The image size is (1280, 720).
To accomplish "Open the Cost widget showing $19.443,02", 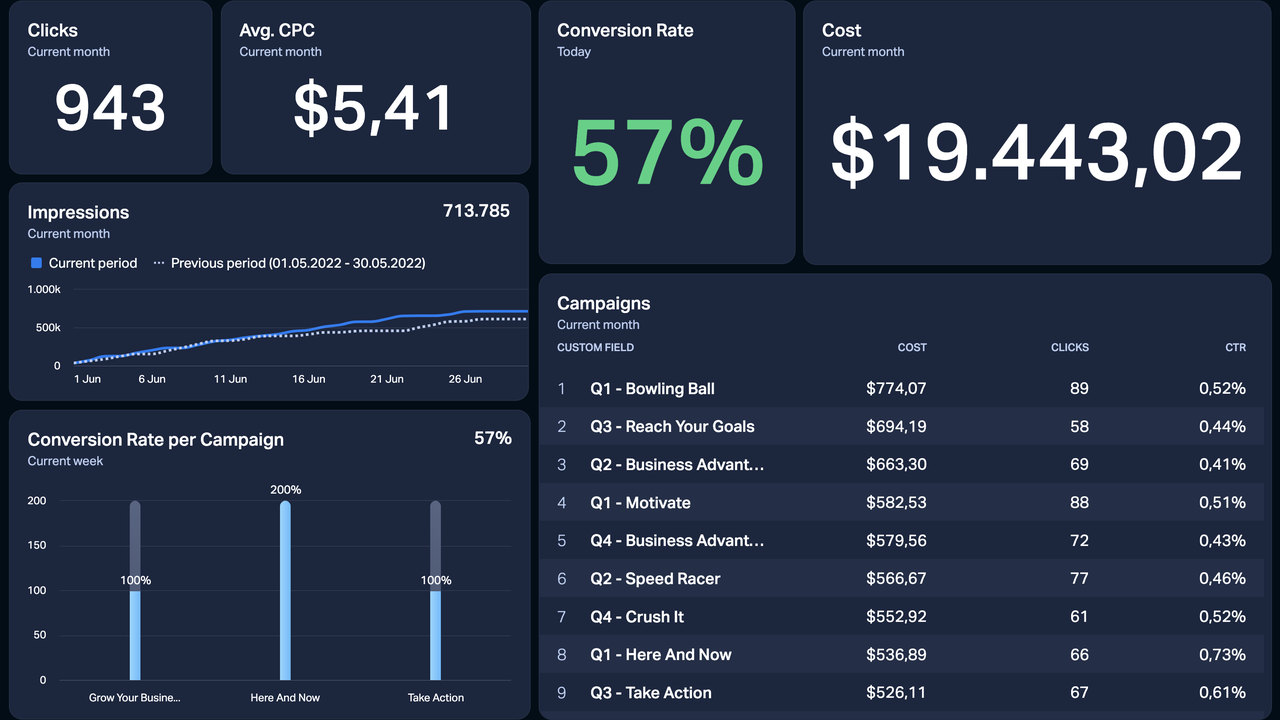I will pyautogui.click(x=1036, y=154).
